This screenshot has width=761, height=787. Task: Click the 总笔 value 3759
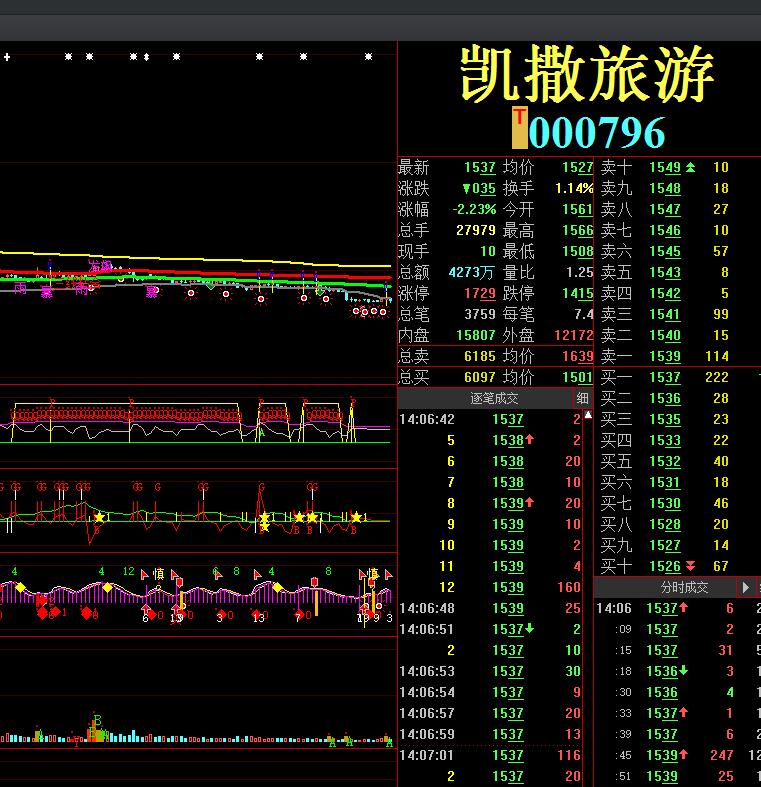point(479,314)
